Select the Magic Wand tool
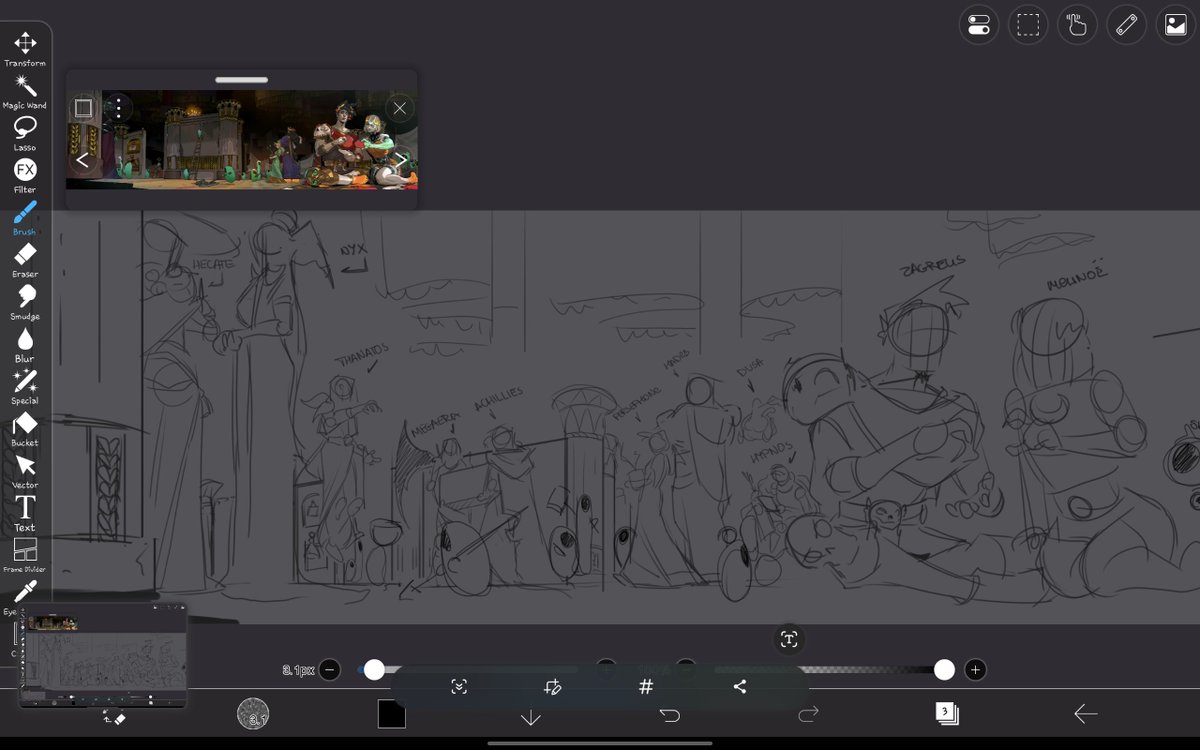 click(x=25, y=91)
